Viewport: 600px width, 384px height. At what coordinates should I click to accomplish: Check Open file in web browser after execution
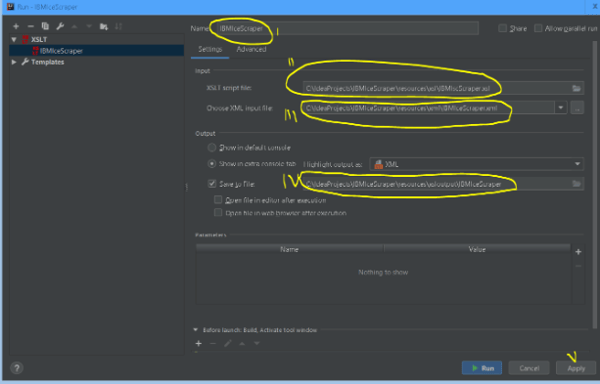218,213
